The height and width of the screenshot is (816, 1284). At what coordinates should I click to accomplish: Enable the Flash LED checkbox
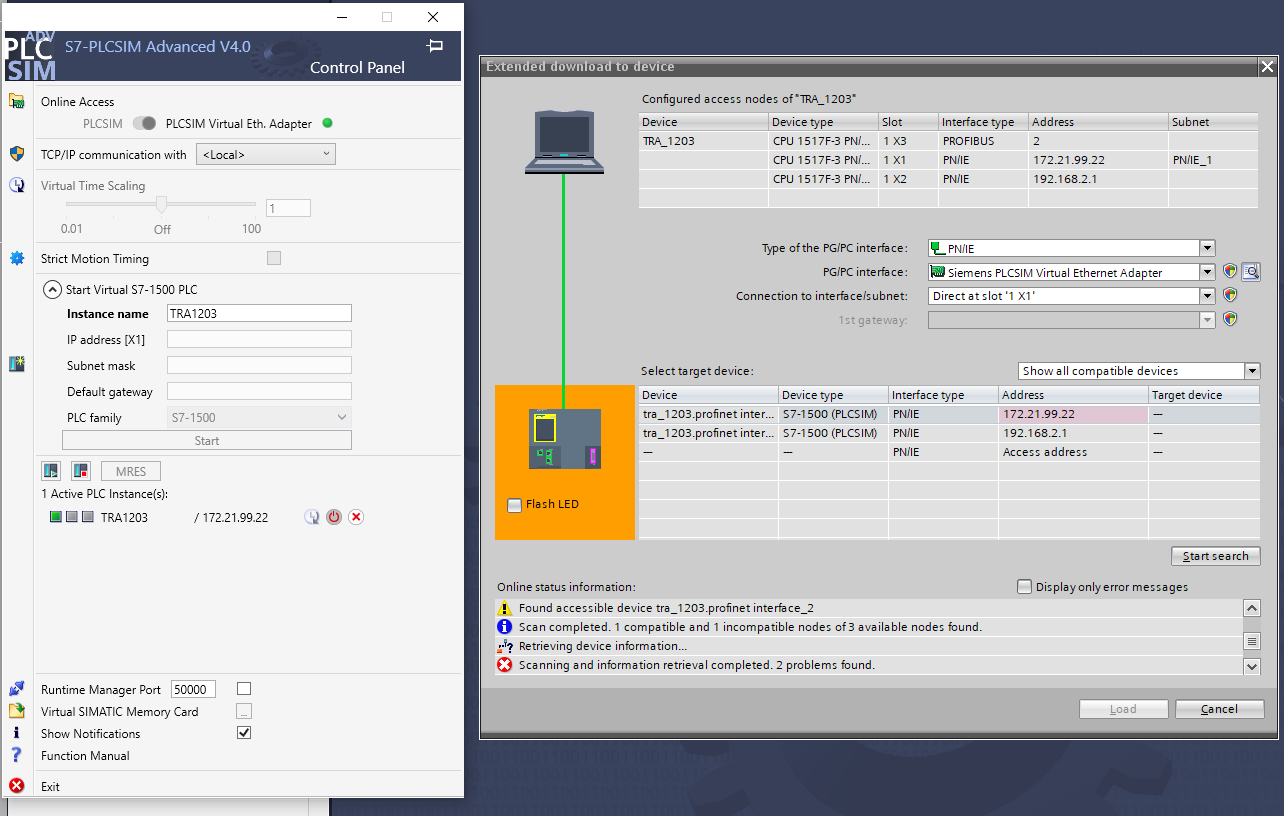(x=514, y=505)
